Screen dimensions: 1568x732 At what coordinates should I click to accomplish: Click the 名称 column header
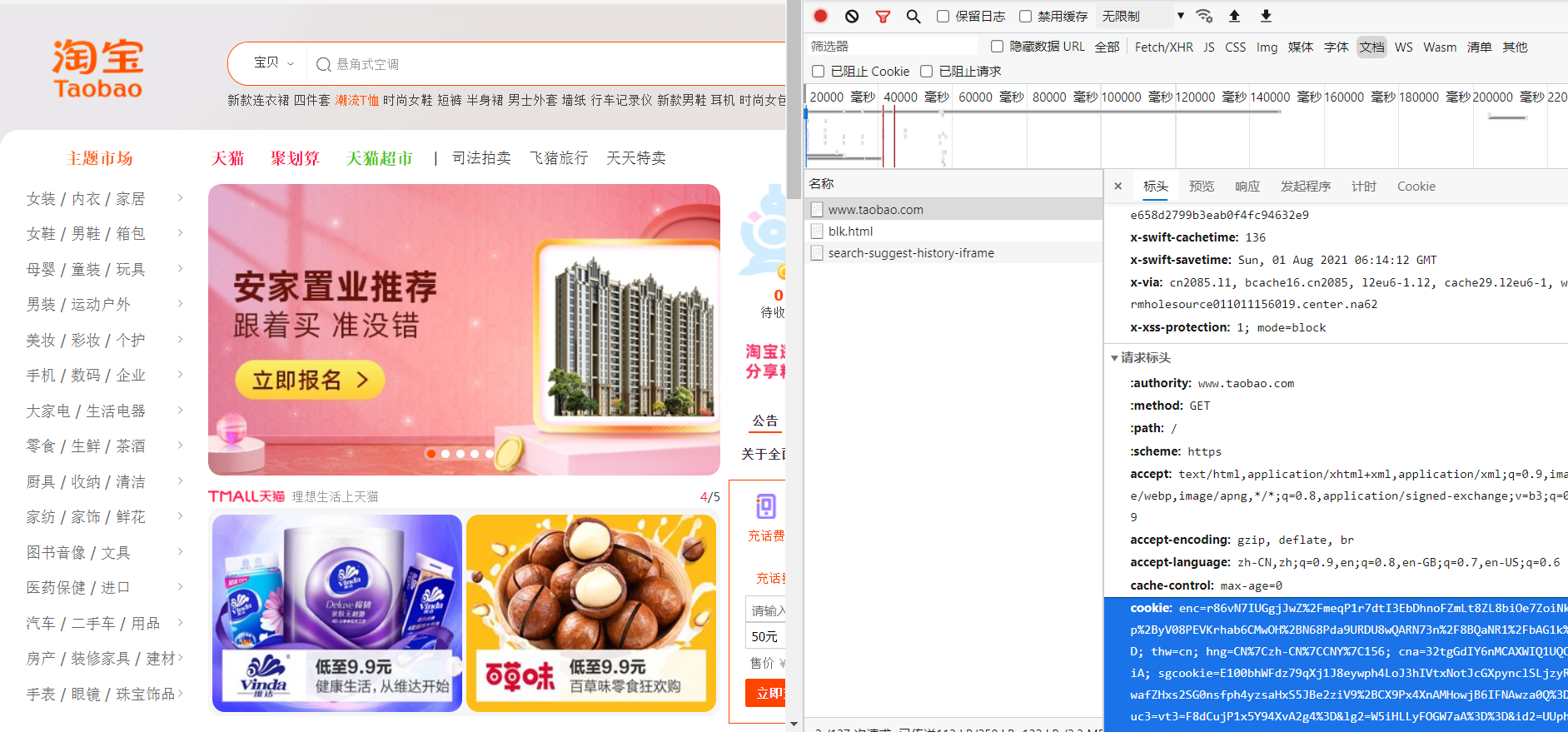[x=954, y=183]
